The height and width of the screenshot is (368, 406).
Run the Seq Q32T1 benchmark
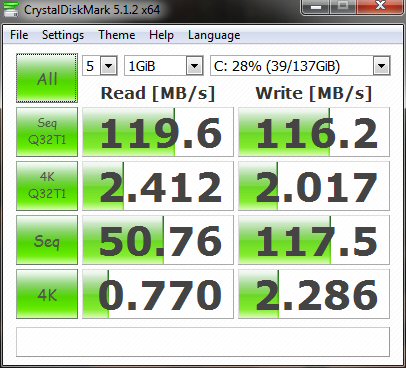(47, 132)
